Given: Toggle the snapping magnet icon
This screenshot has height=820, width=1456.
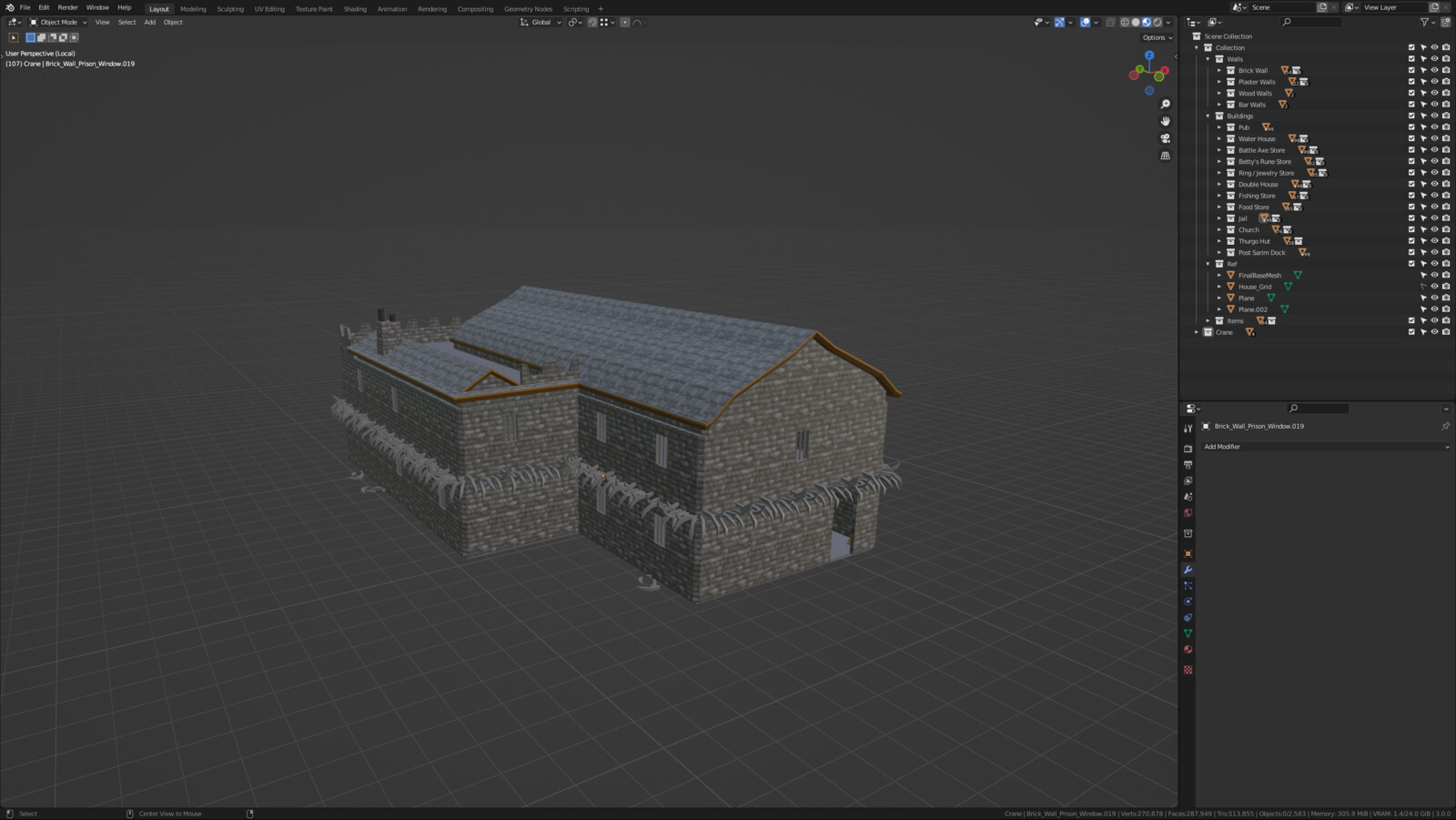Looking at the screenshot, I should [x=592, y=23].
